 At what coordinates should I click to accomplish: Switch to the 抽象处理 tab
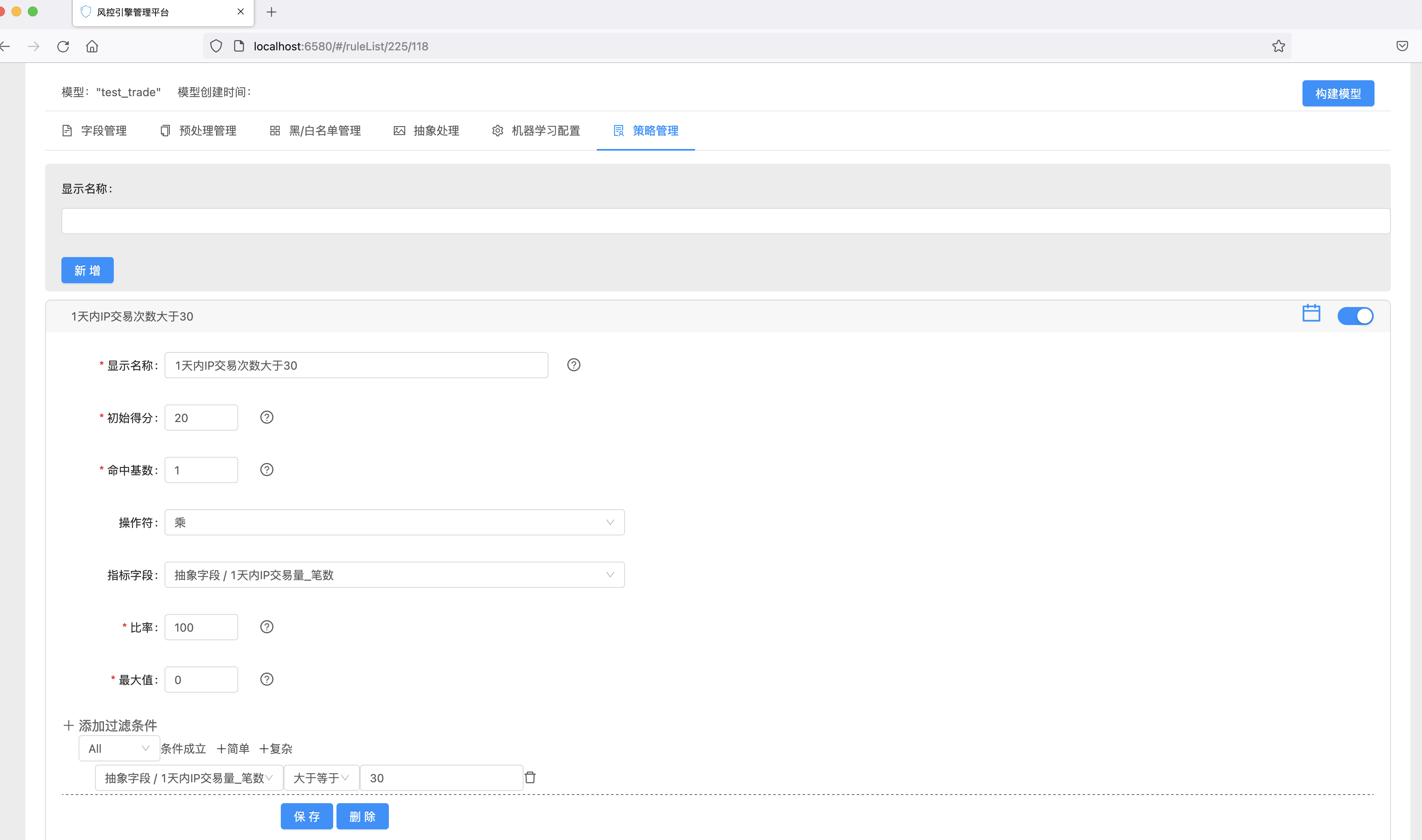pyautogui.click(x=426, y=131)
